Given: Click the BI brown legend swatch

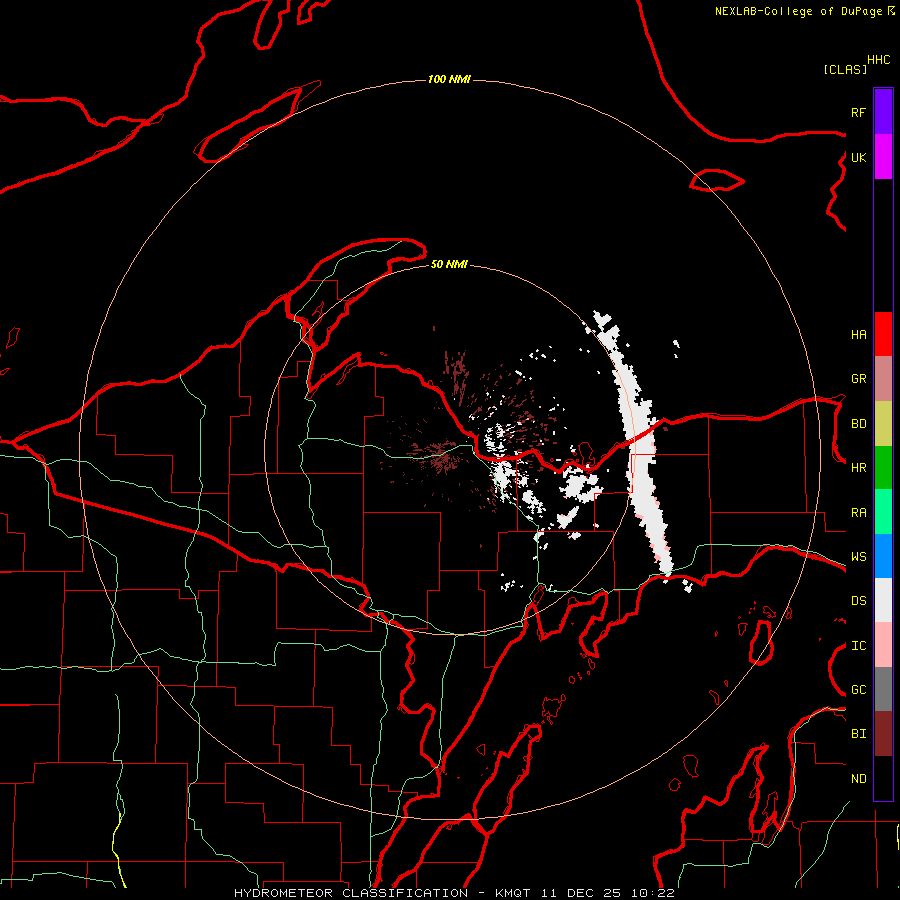Looking at the screenshot, I should click(883, 734).
